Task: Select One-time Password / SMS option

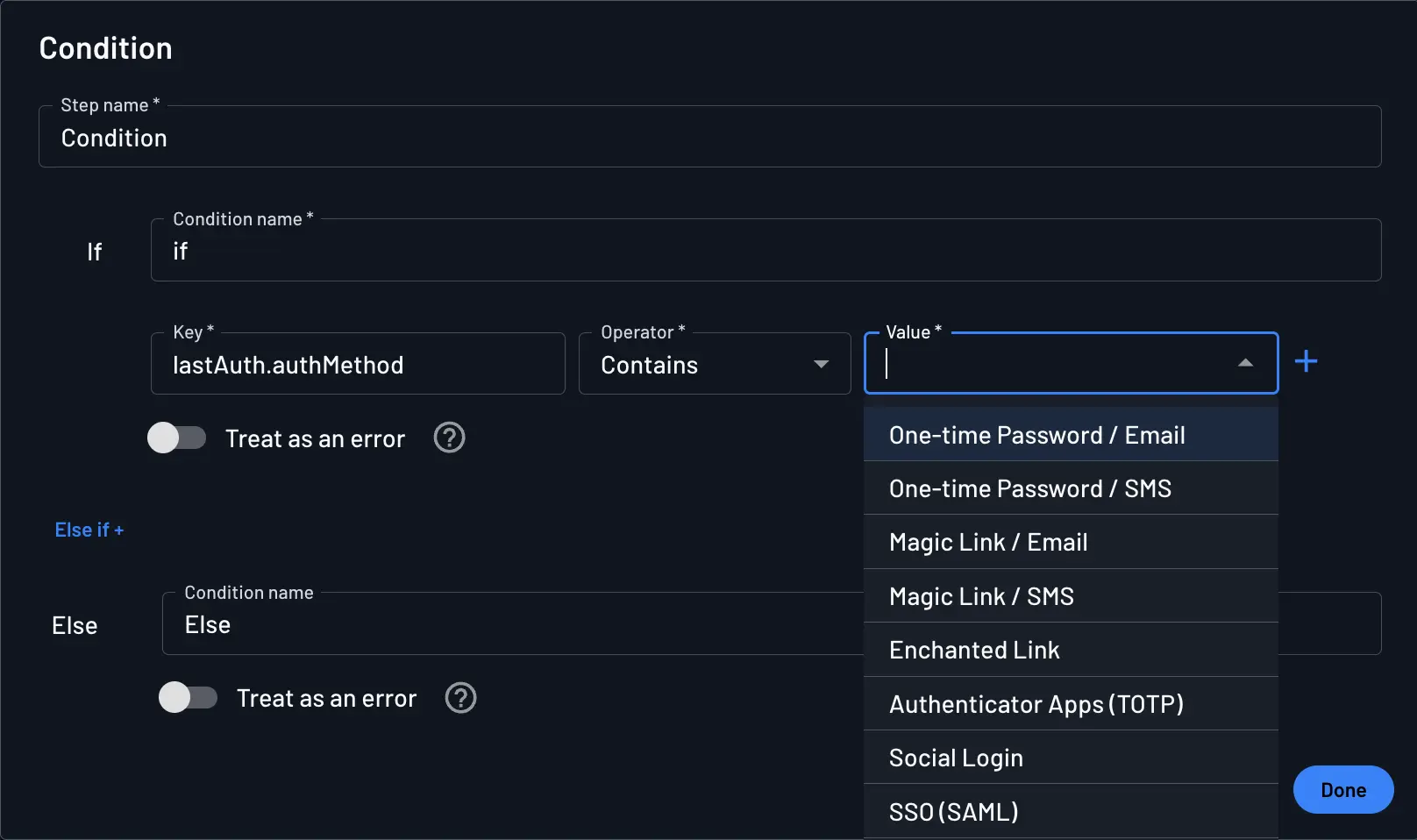Action: point(1071,488)
